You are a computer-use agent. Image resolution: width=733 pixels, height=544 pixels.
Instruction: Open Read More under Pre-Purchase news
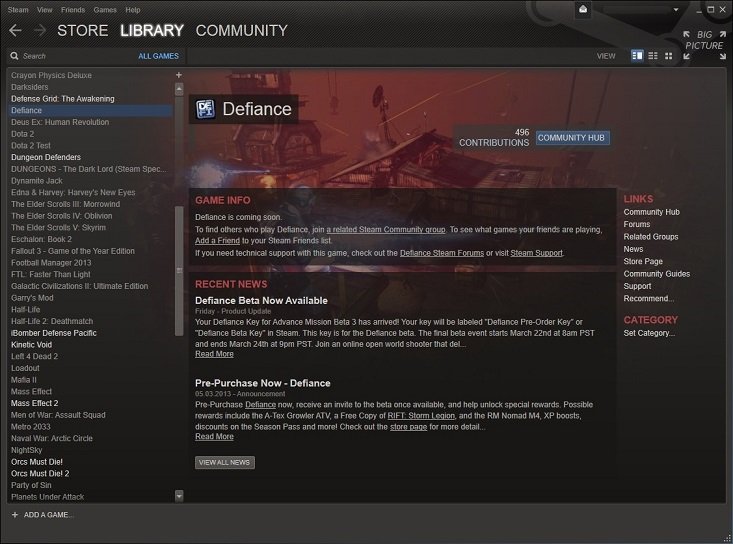click(x=214, y=437)
